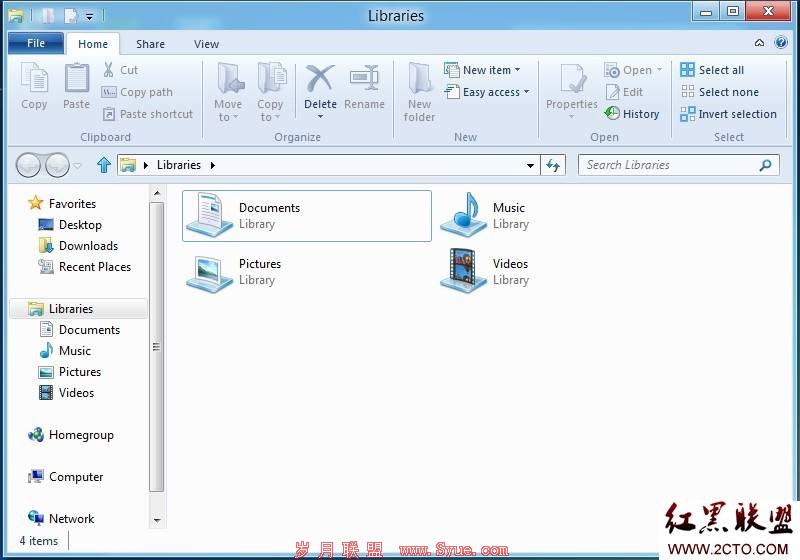Open the Quick Access Toolbar customize dropdown
The height and width of the screenshot is (560, 800).
click(x=89, y=17)
